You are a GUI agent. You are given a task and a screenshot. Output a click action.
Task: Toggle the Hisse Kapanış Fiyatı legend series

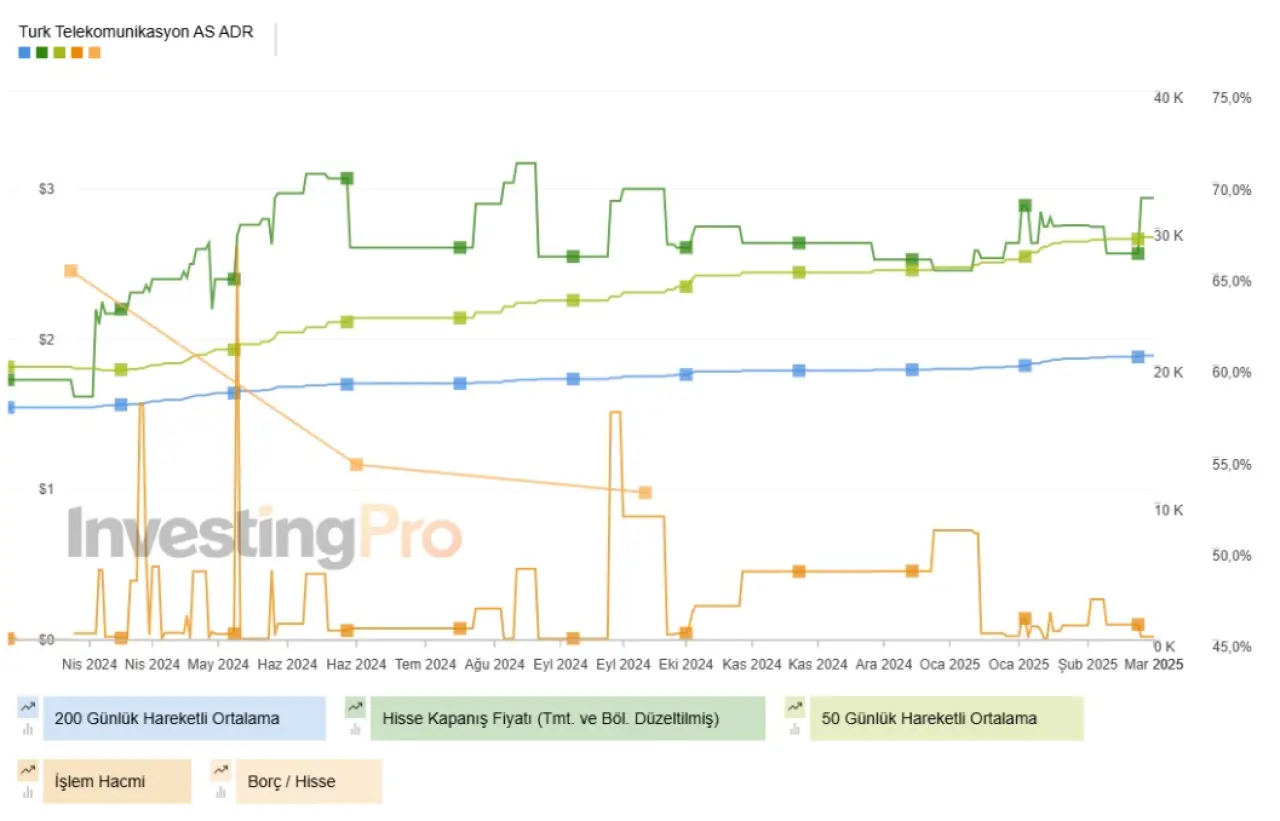(567, 718)
